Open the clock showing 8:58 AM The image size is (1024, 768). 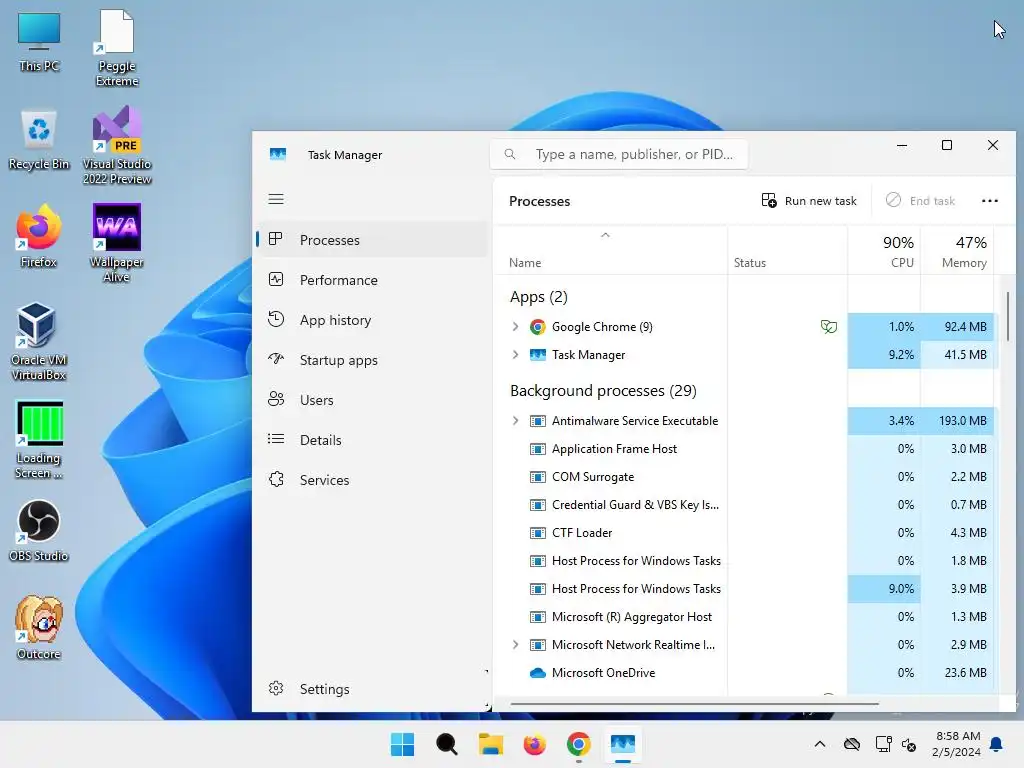957,744
